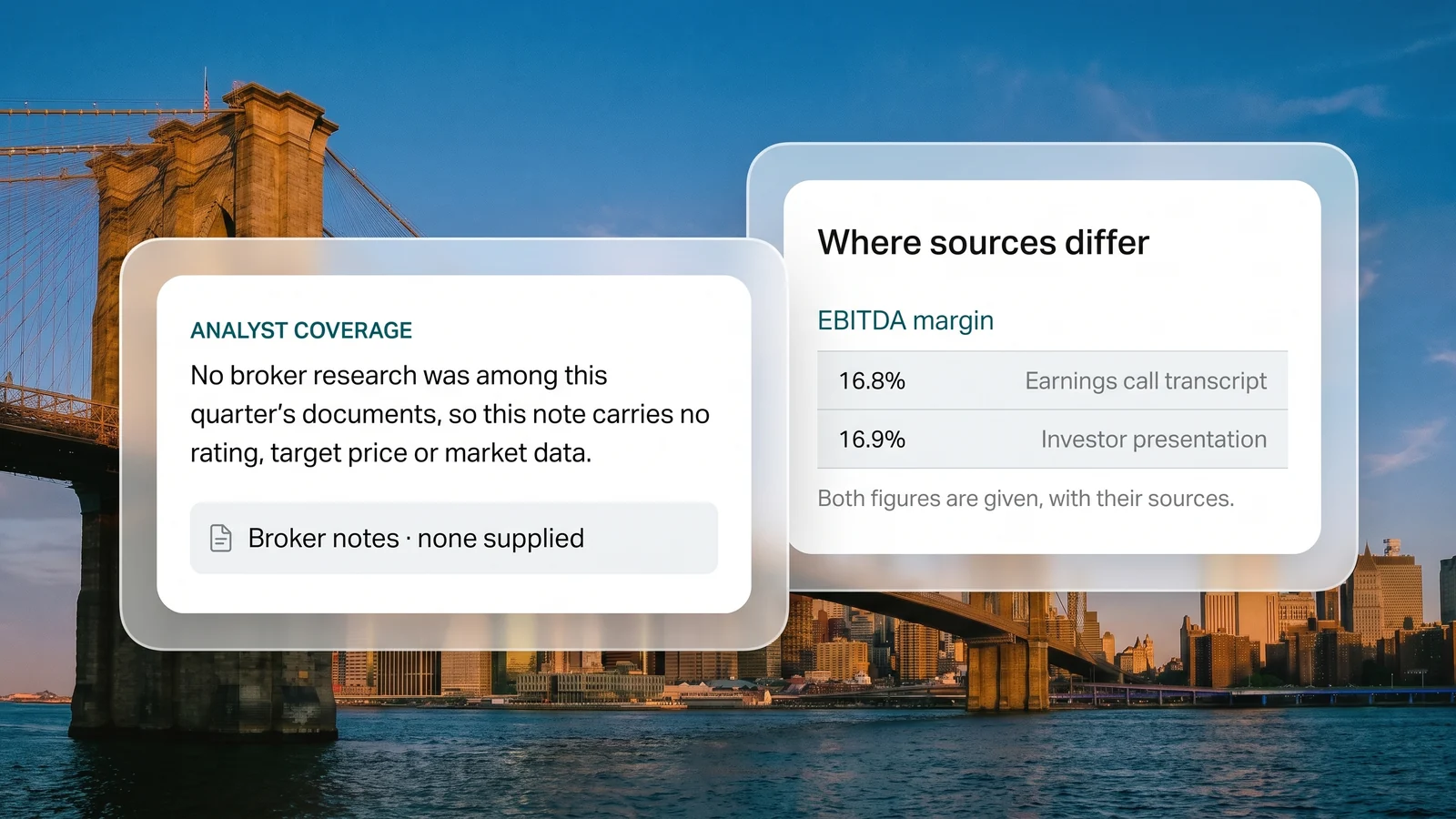Click 'Investor presentation' source cell
This screenshot has height=819, width=1456.
tap(1154, 440)
